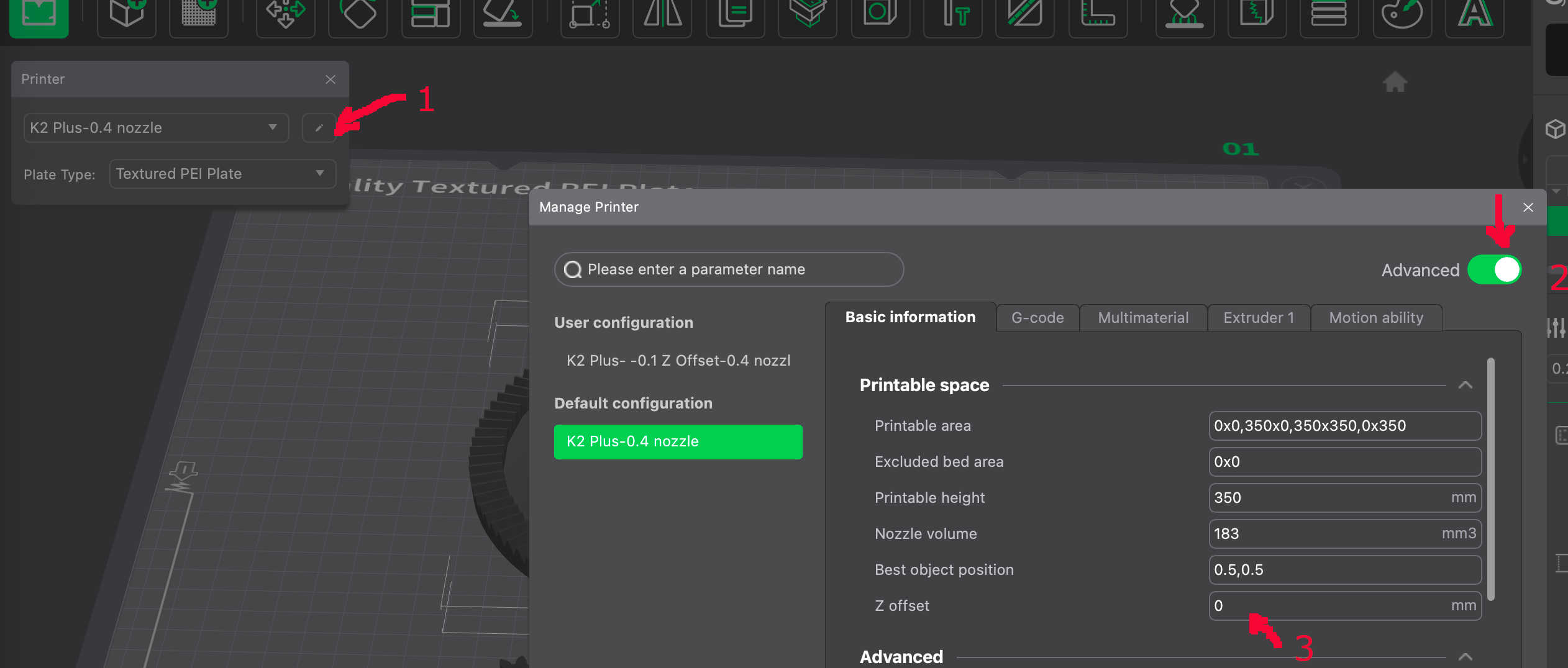
Task: Switch to the G-code tab
Action: [1037, 318]
